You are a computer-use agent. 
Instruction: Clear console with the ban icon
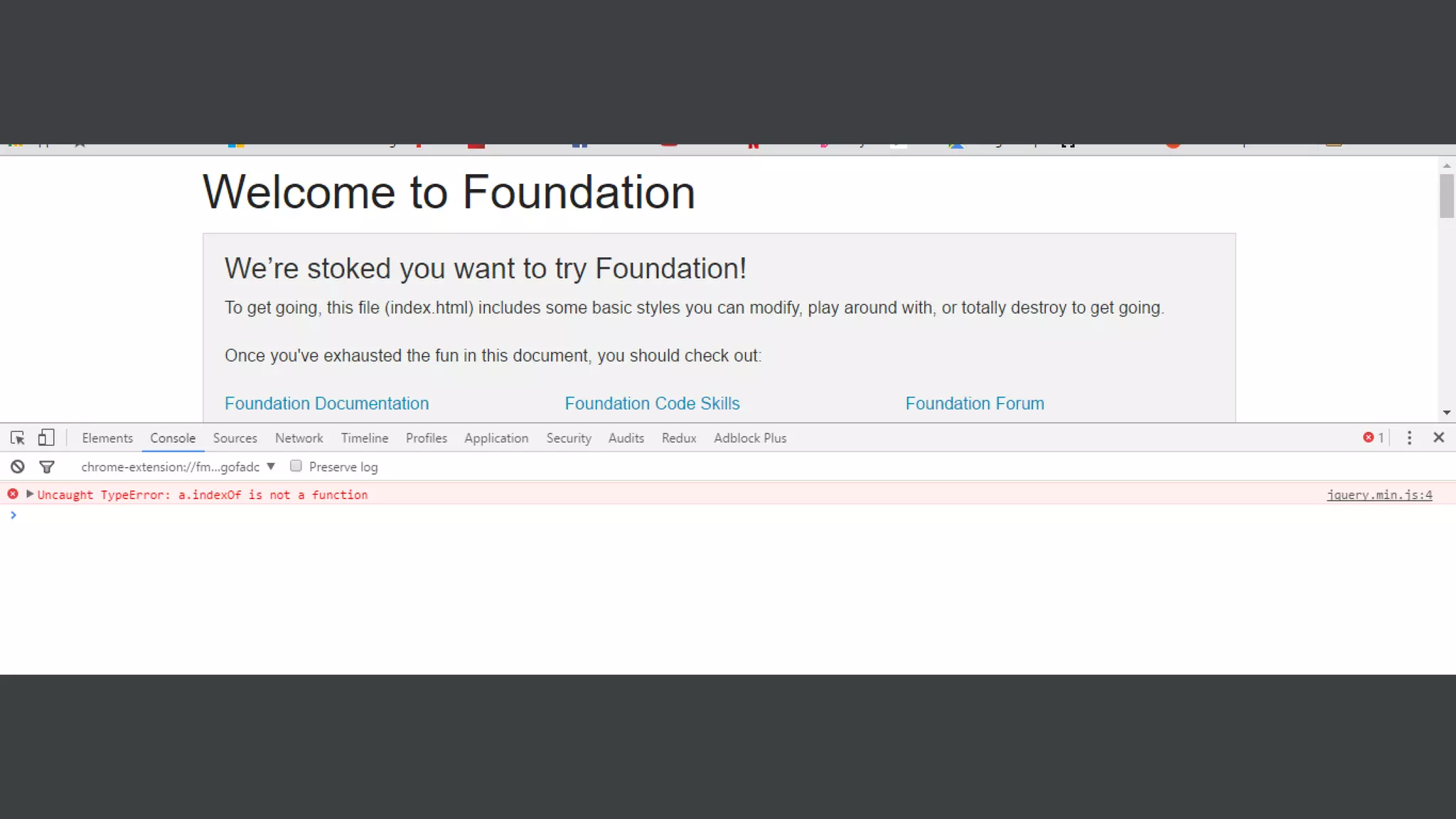pyautogui.click(x=18, y=467)
